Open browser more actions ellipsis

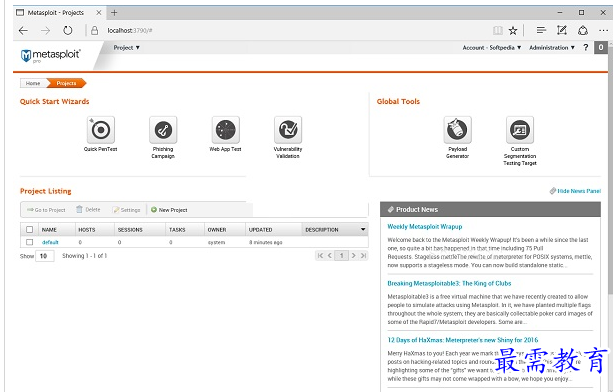pyautogui.click(x=603, y=30)
